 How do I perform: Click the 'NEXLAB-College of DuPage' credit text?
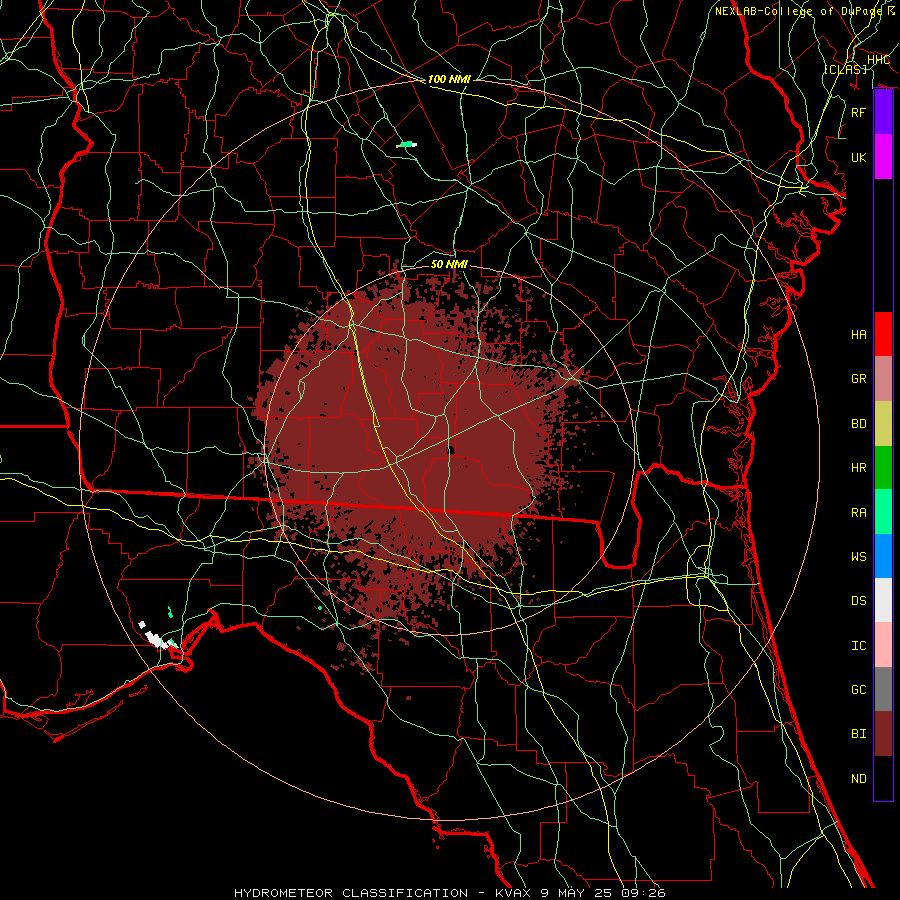[798, 11]
